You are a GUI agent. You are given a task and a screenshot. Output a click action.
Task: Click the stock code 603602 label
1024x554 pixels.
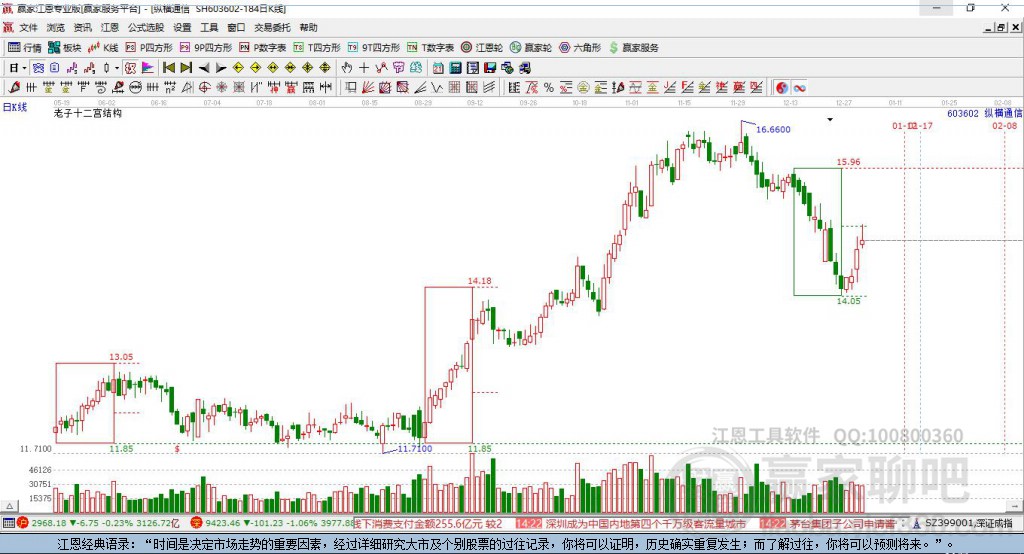point(963,113)
